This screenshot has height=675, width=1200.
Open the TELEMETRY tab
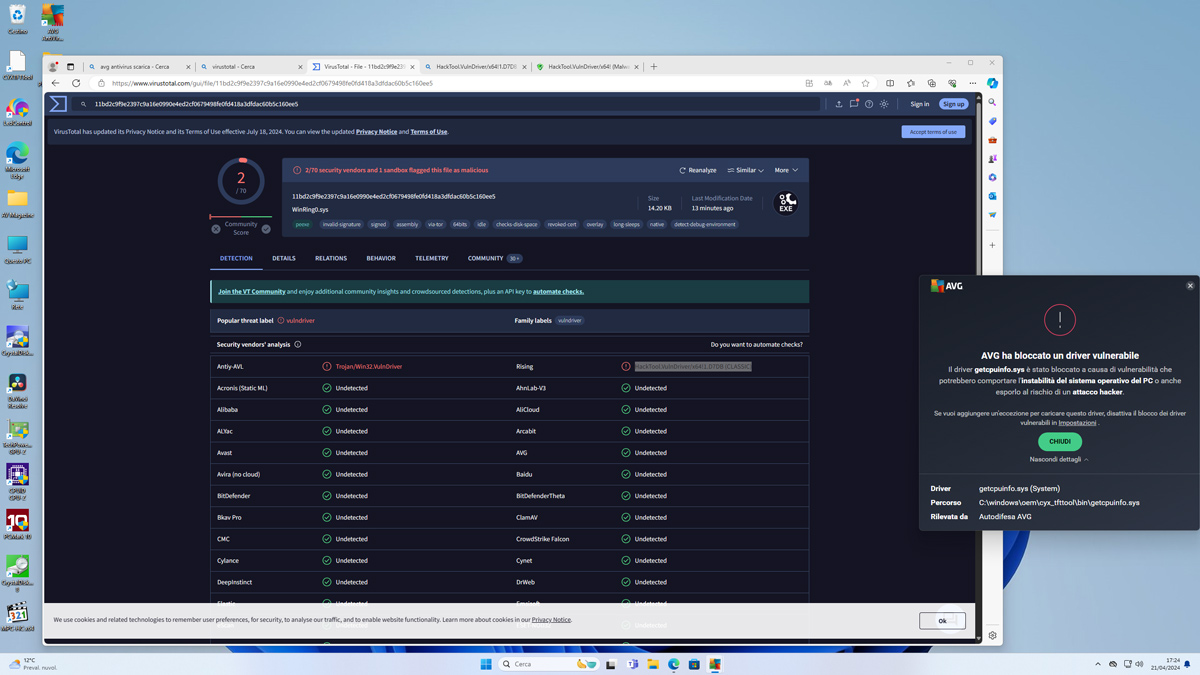click(432, 258)
